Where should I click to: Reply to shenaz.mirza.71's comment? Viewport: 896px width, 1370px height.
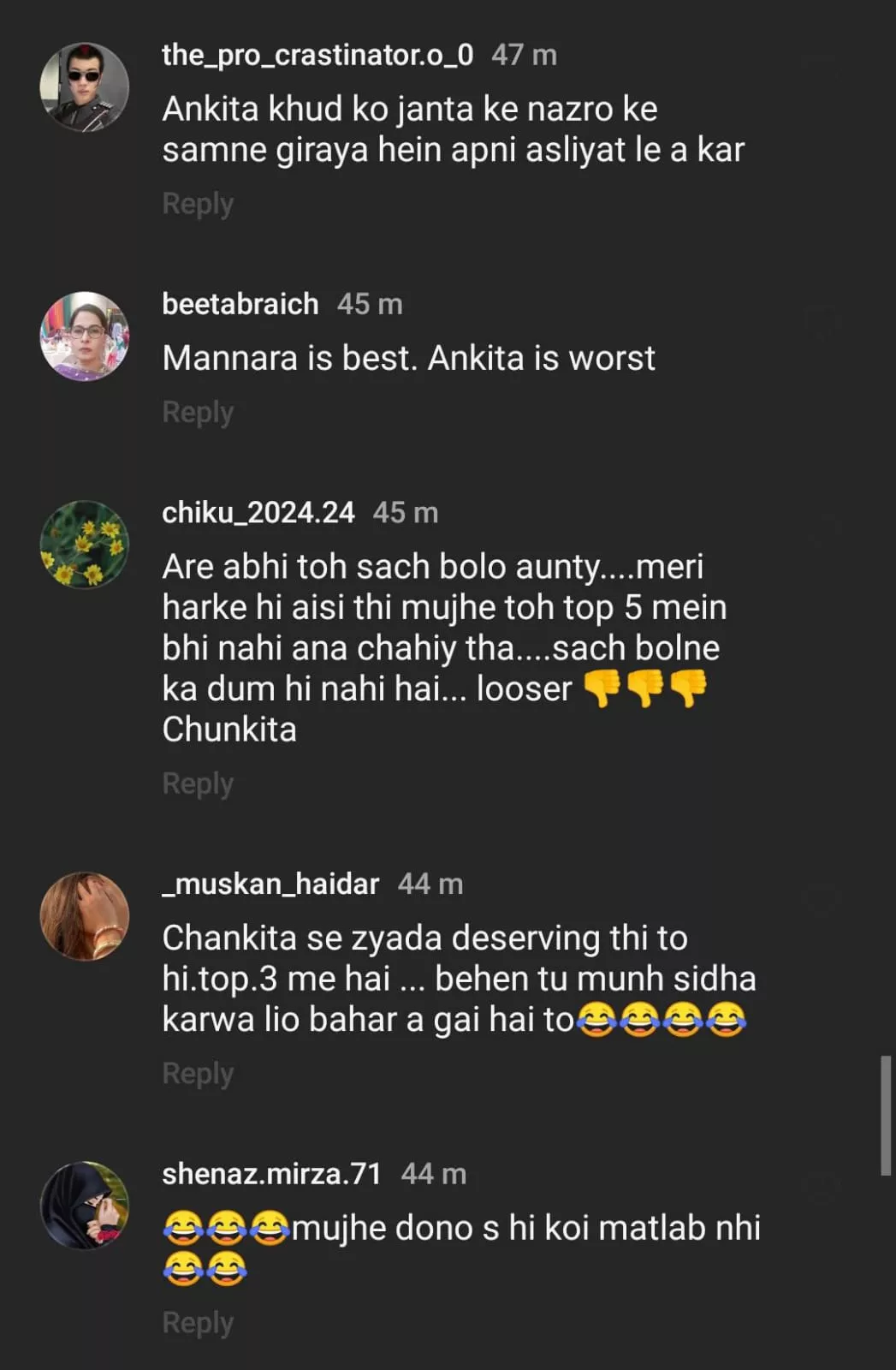click(x=198, y=1323)
